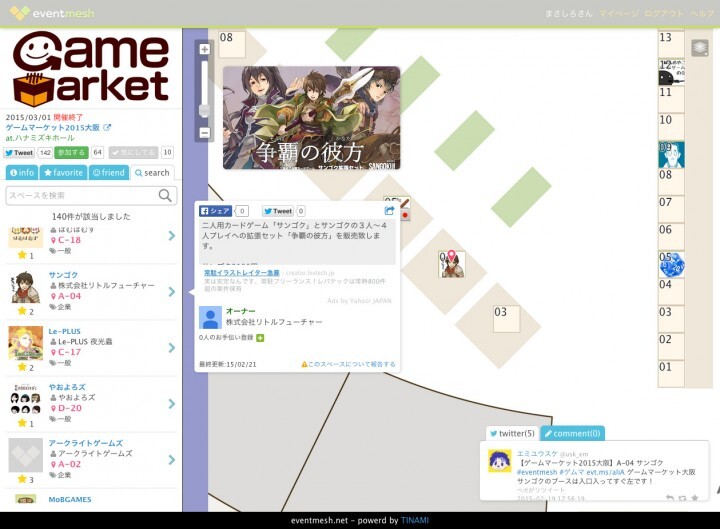
Task: Expand the アークライトゲームズ entry chevron
Action: 172,460
